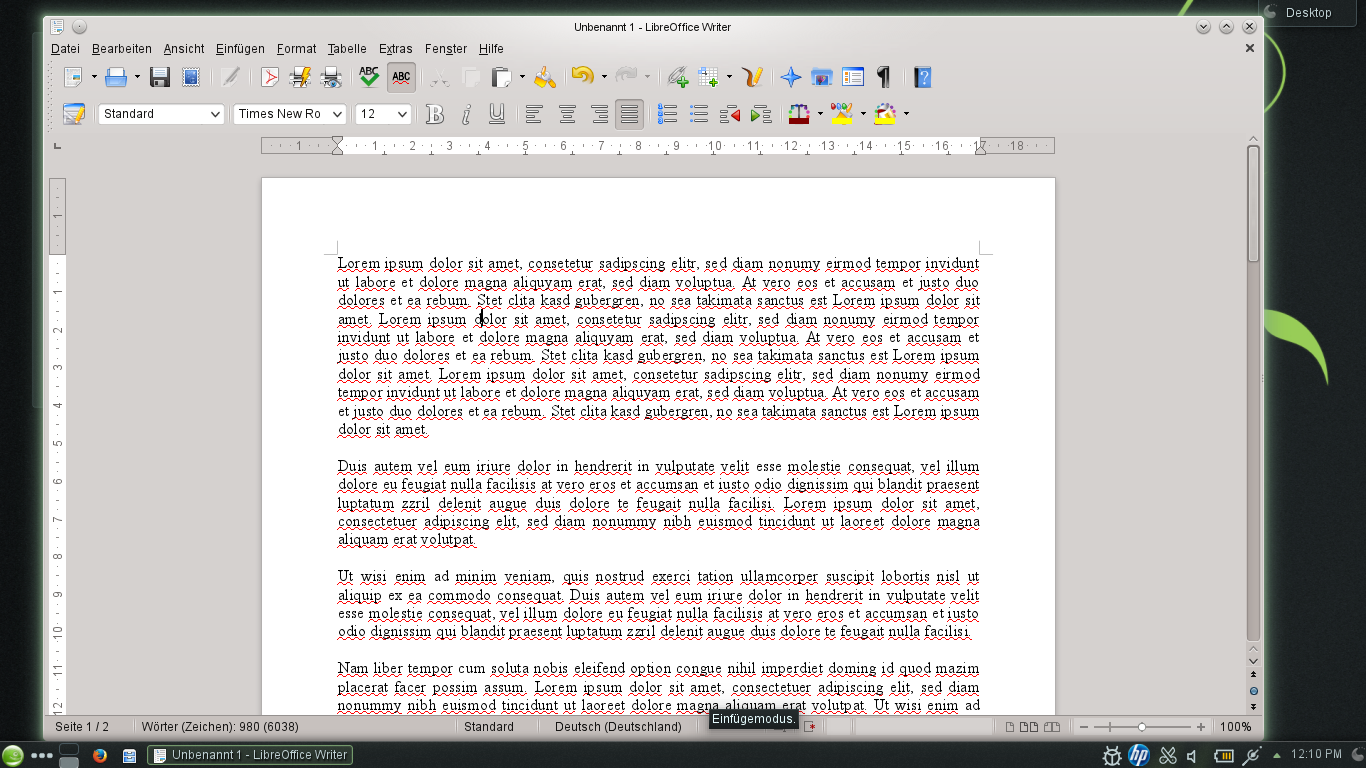Open Styles and Formatting window icon
Screen dimensions: 1366x768
click(74, 114)
